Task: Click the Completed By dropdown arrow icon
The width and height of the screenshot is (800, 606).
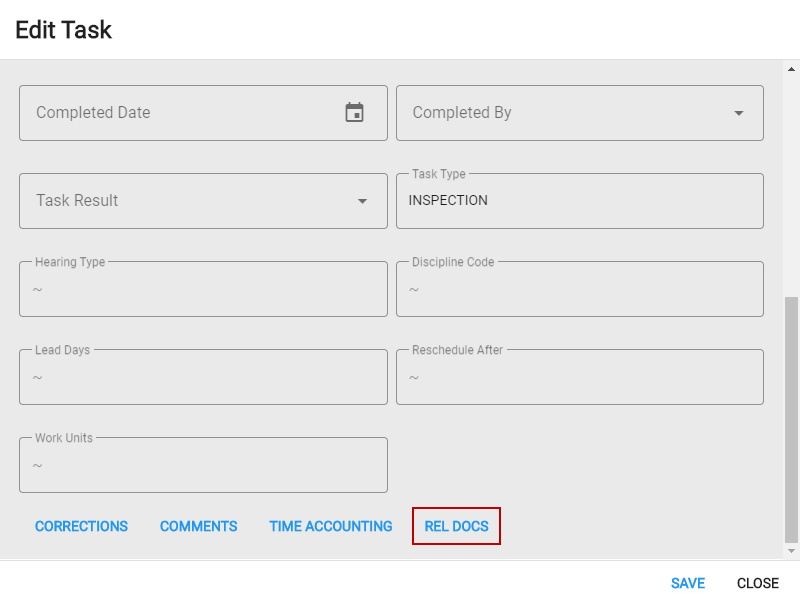Action: tap(738, 113)
